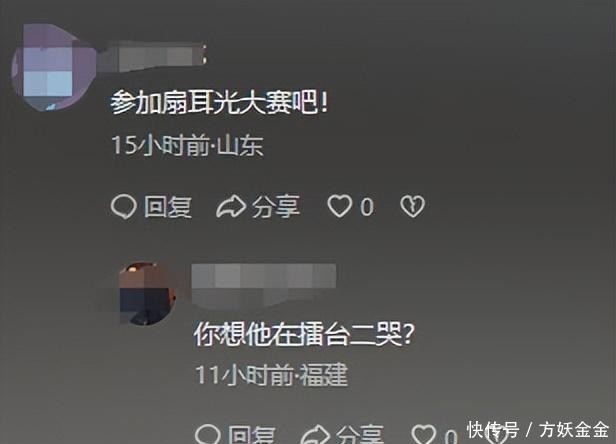This screenshot has width=616, height=444.
Task: Click the share arrow icon under the first comment
Action: (x=231, y=206)
